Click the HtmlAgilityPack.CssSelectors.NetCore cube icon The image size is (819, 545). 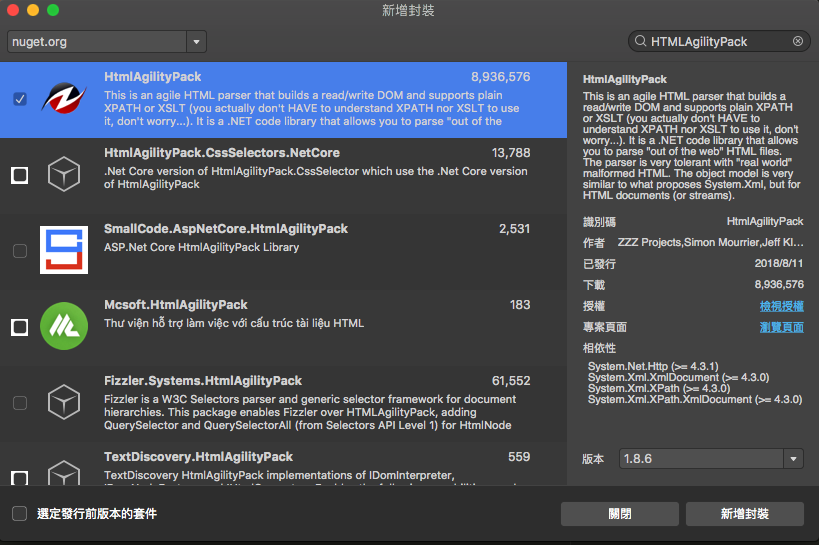(64, 175)
